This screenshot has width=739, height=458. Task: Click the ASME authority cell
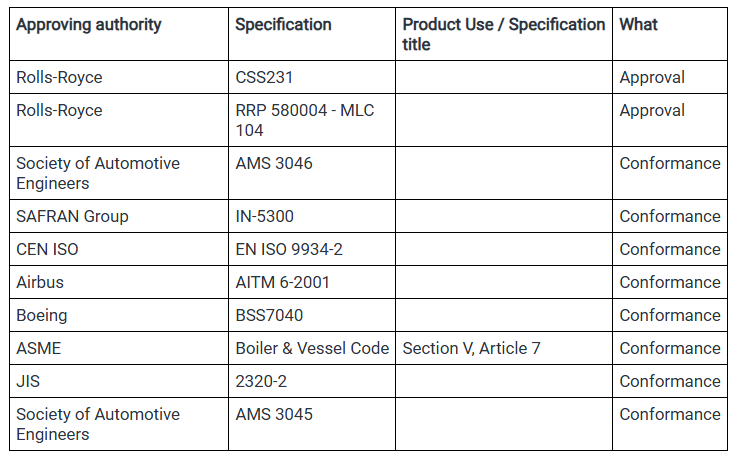[39, 348]
